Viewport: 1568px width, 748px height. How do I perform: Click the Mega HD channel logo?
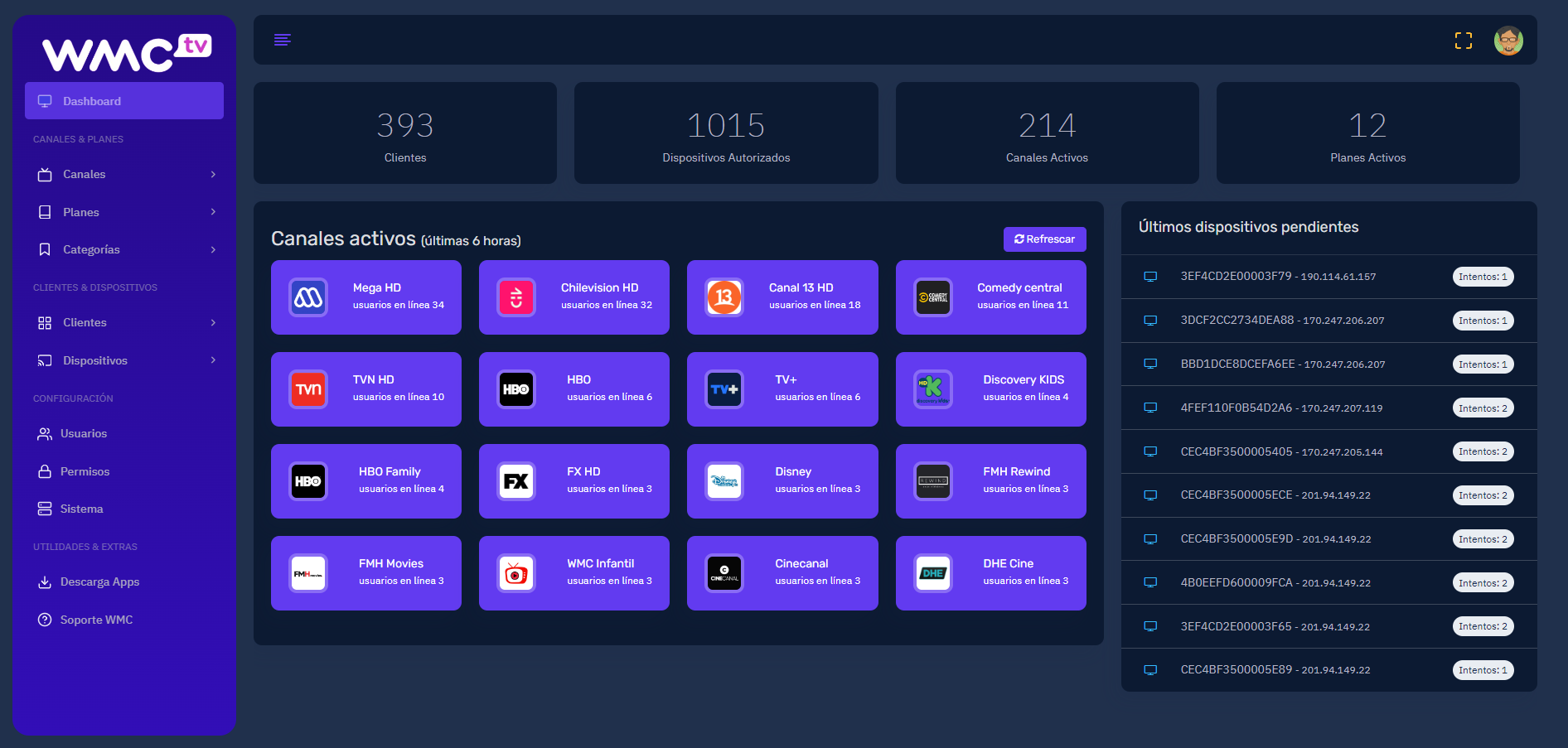click(x=308, y=297)
